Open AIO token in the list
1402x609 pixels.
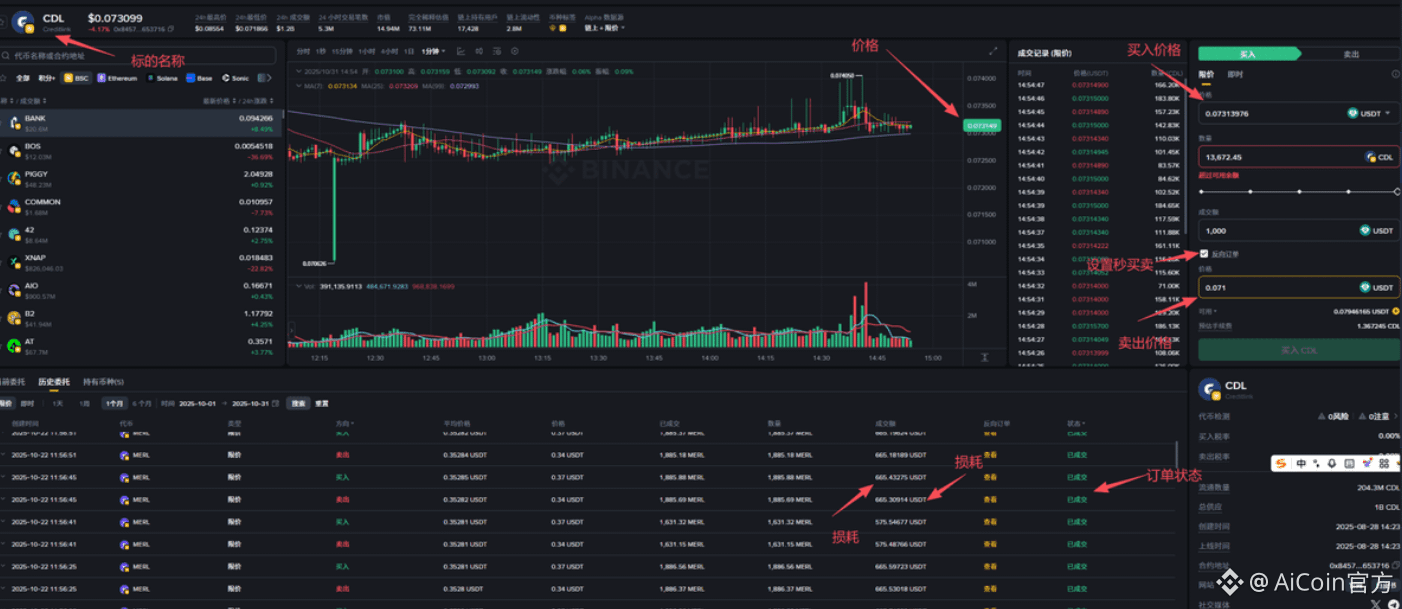pyautogui.click(x=140, y=290)
